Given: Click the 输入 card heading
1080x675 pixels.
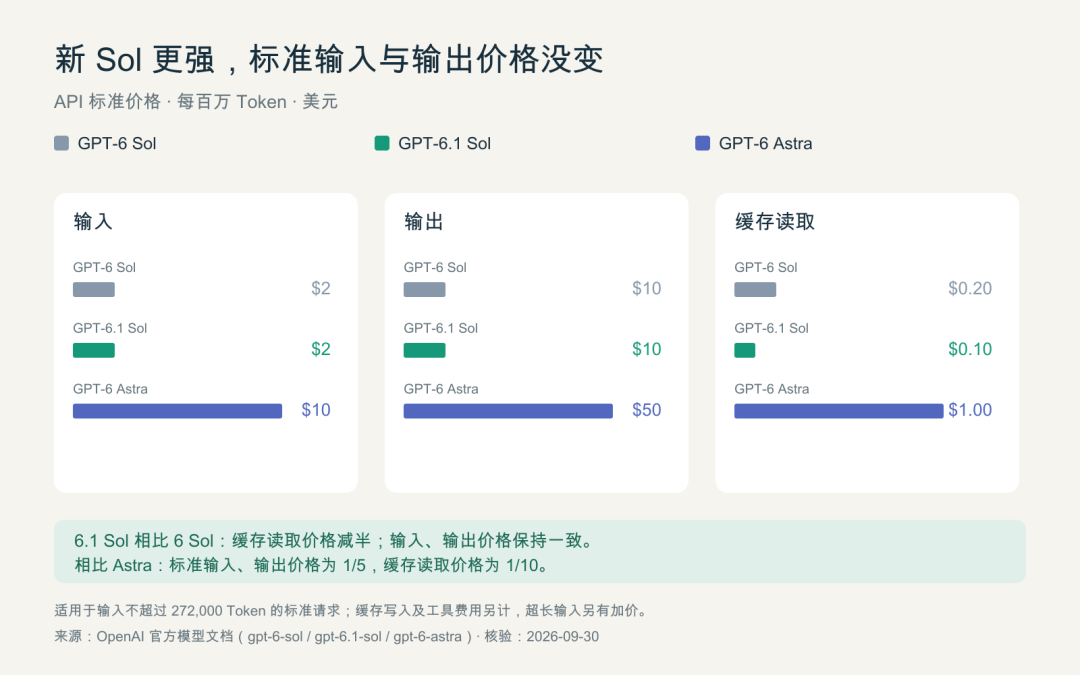Looking at the screenshot, I should (x=93, y=222).
